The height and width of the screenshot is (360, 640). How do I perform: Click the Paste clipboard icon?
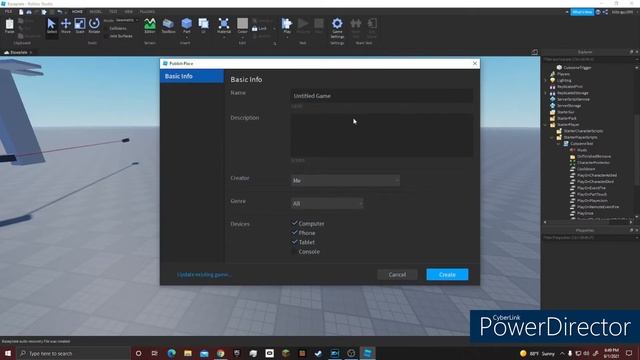pyautogui.click(x=9, y=26)
